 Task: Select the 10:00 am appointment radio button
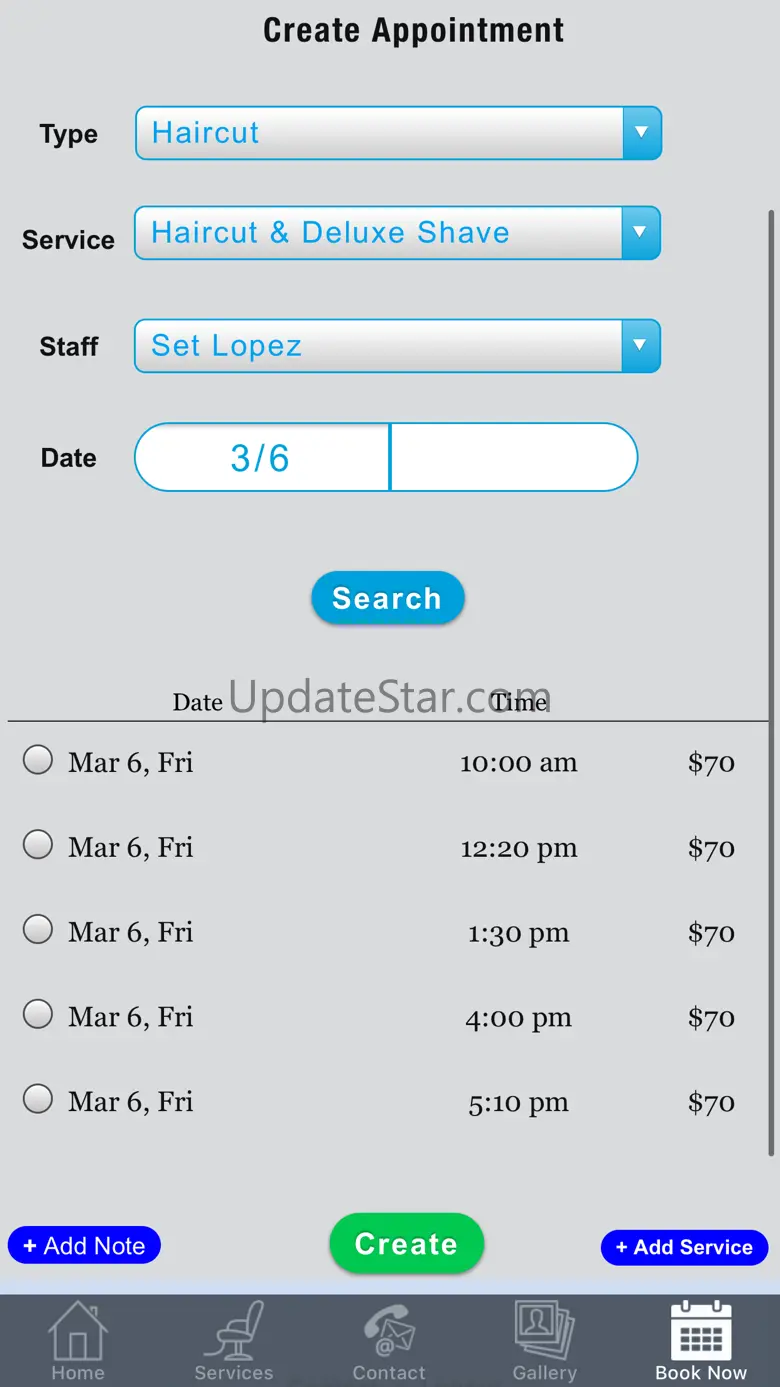(x=38, y=760)
